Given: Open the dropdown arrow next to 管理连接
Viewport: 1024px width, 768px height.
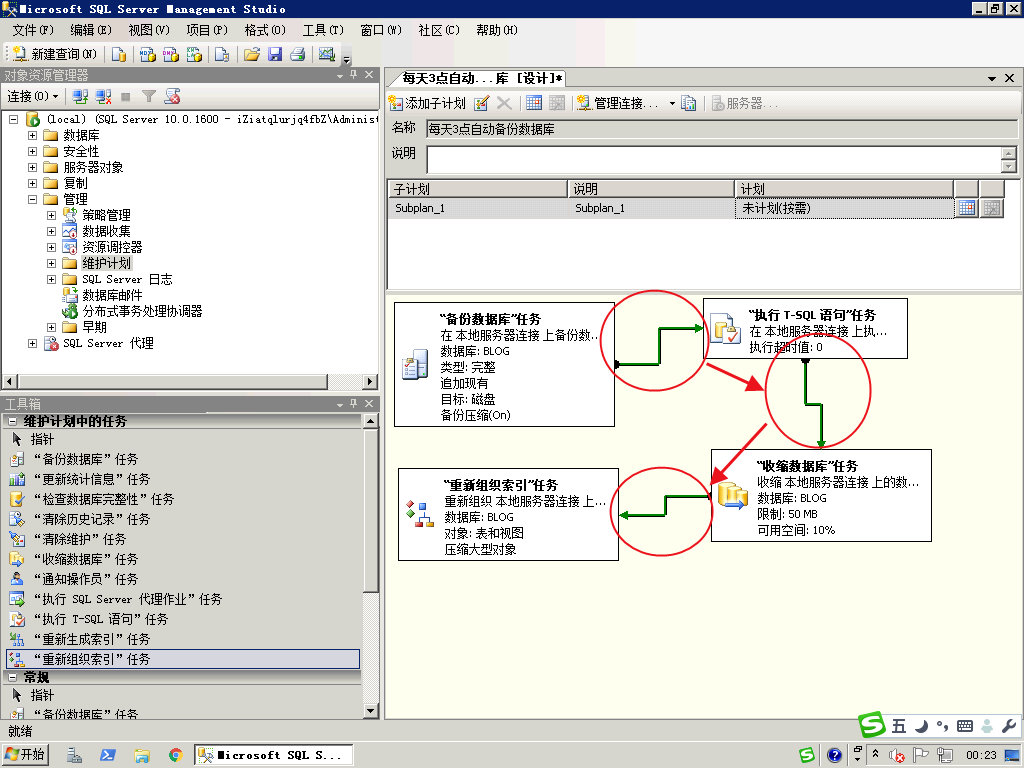Looking at the screenshot, I should (x=672, y=103).
